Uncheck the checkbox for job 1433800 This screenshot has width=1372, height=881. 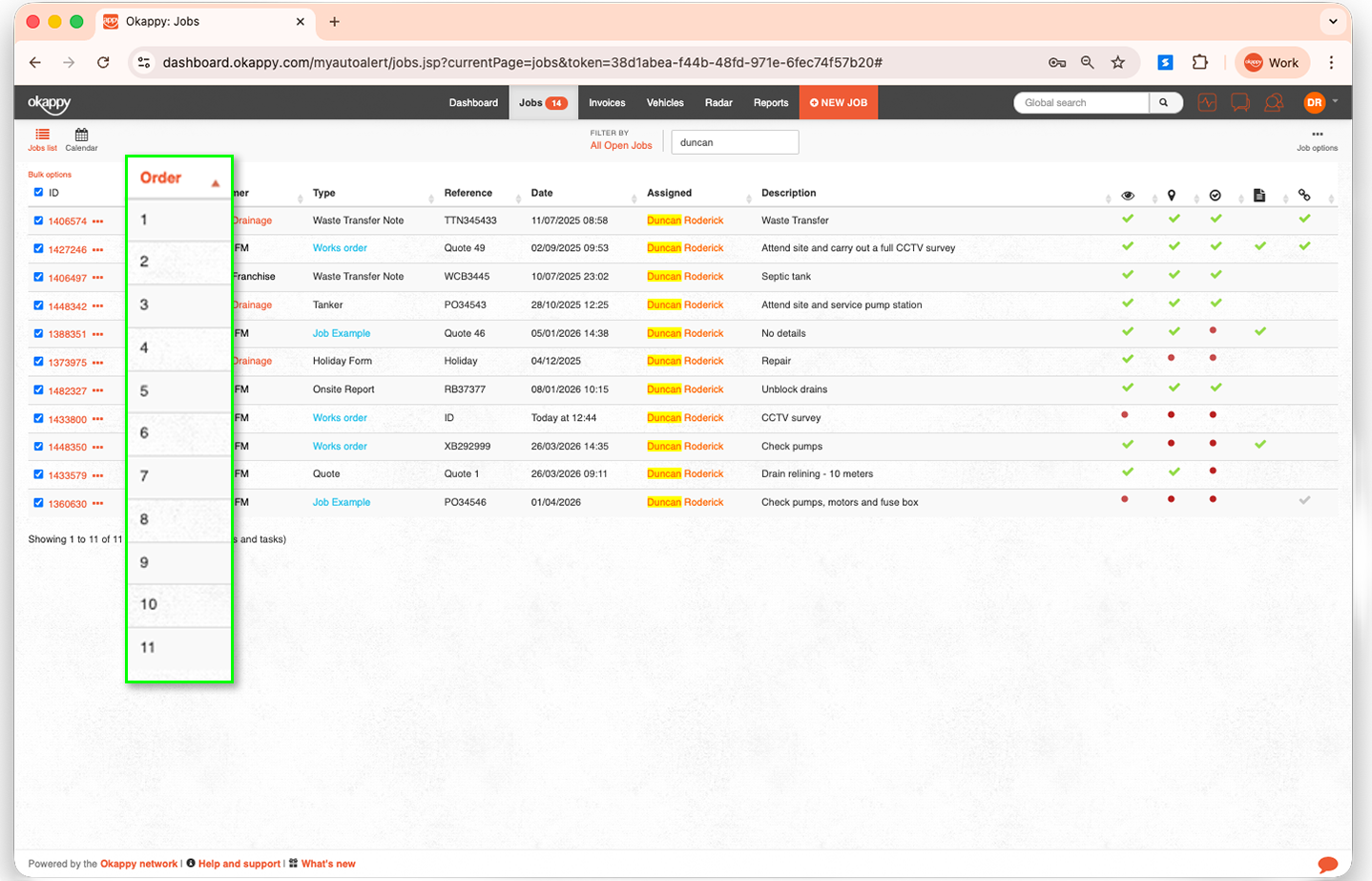(38, 419)
